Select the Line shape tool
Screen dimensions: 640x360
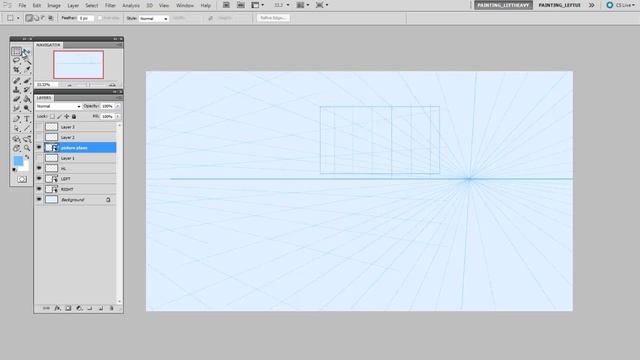tap(26, 128)
